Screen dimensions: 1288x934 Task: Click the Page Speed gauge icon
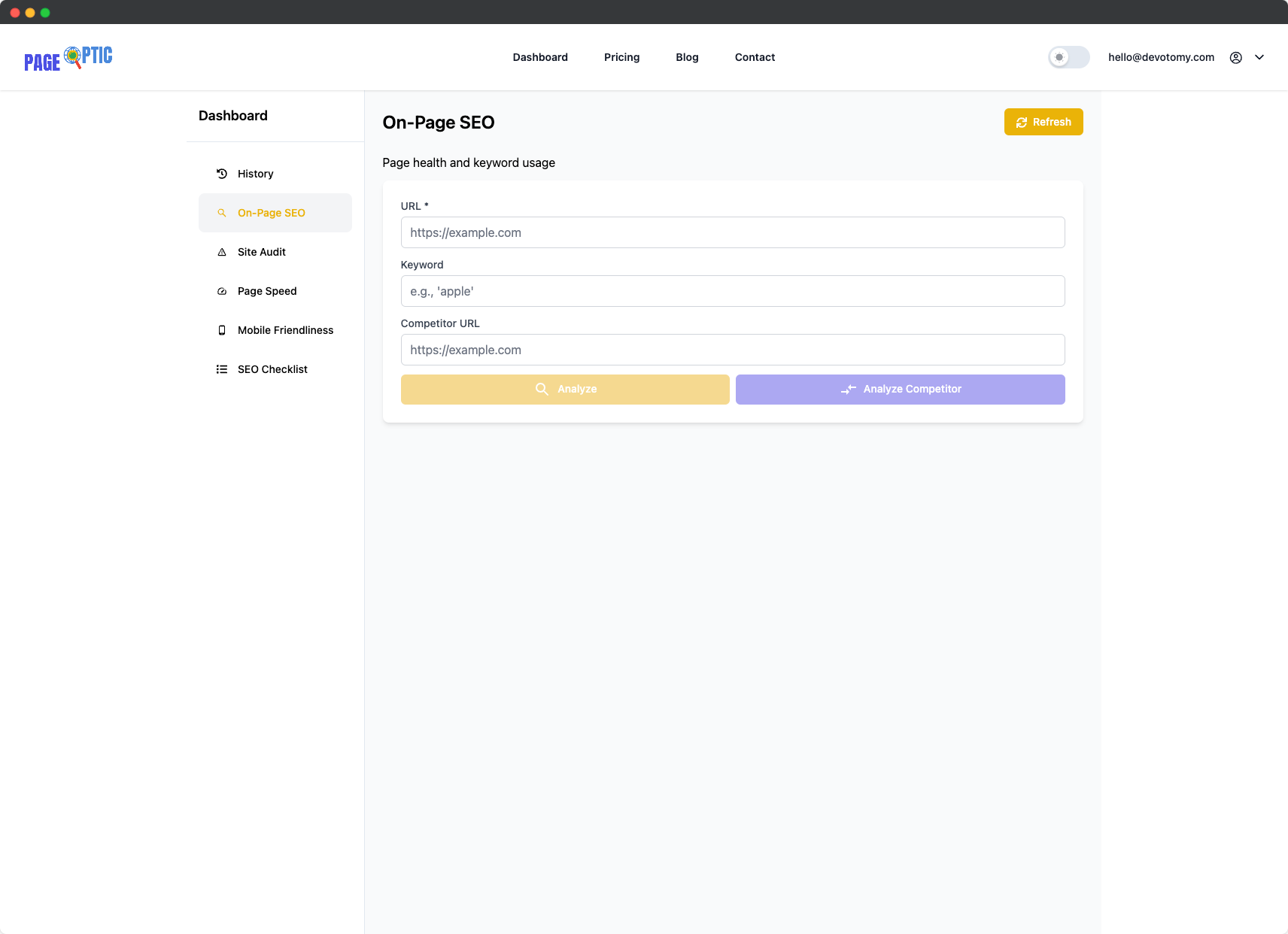(222, 291)
